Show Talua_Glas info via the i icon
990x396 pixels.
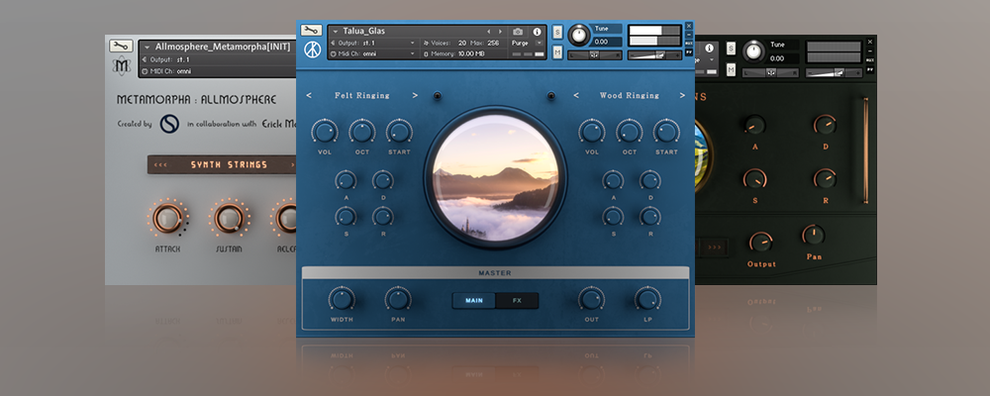pos(537,31)
